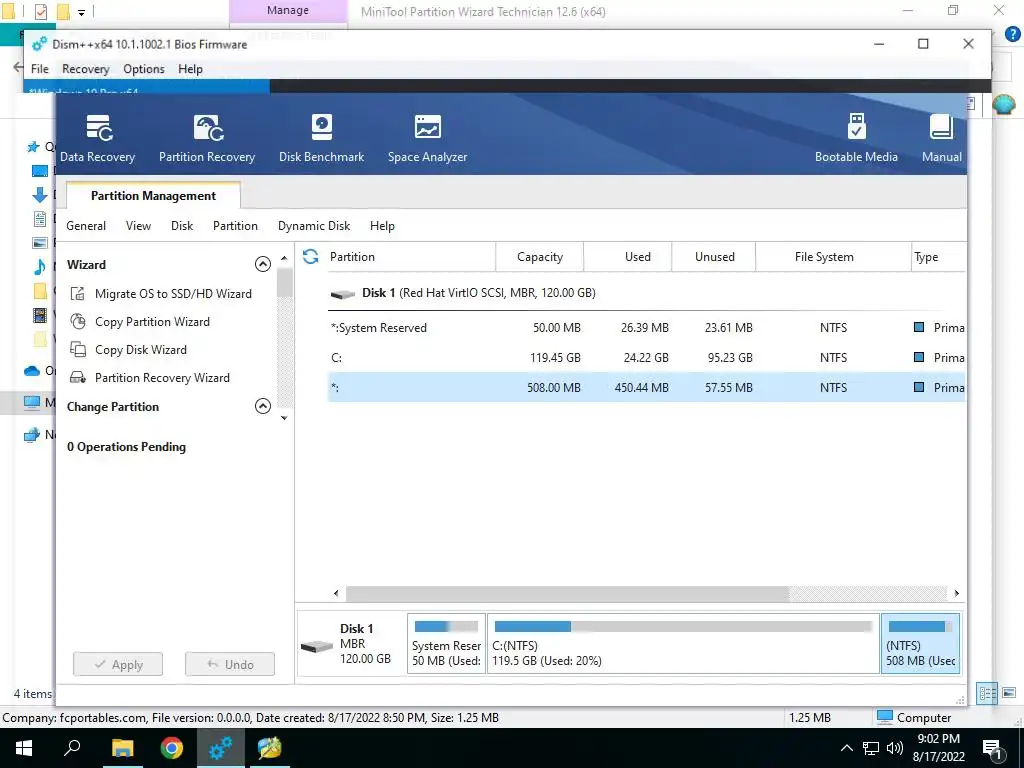
Task: Open the Manual
Action: 941,138
